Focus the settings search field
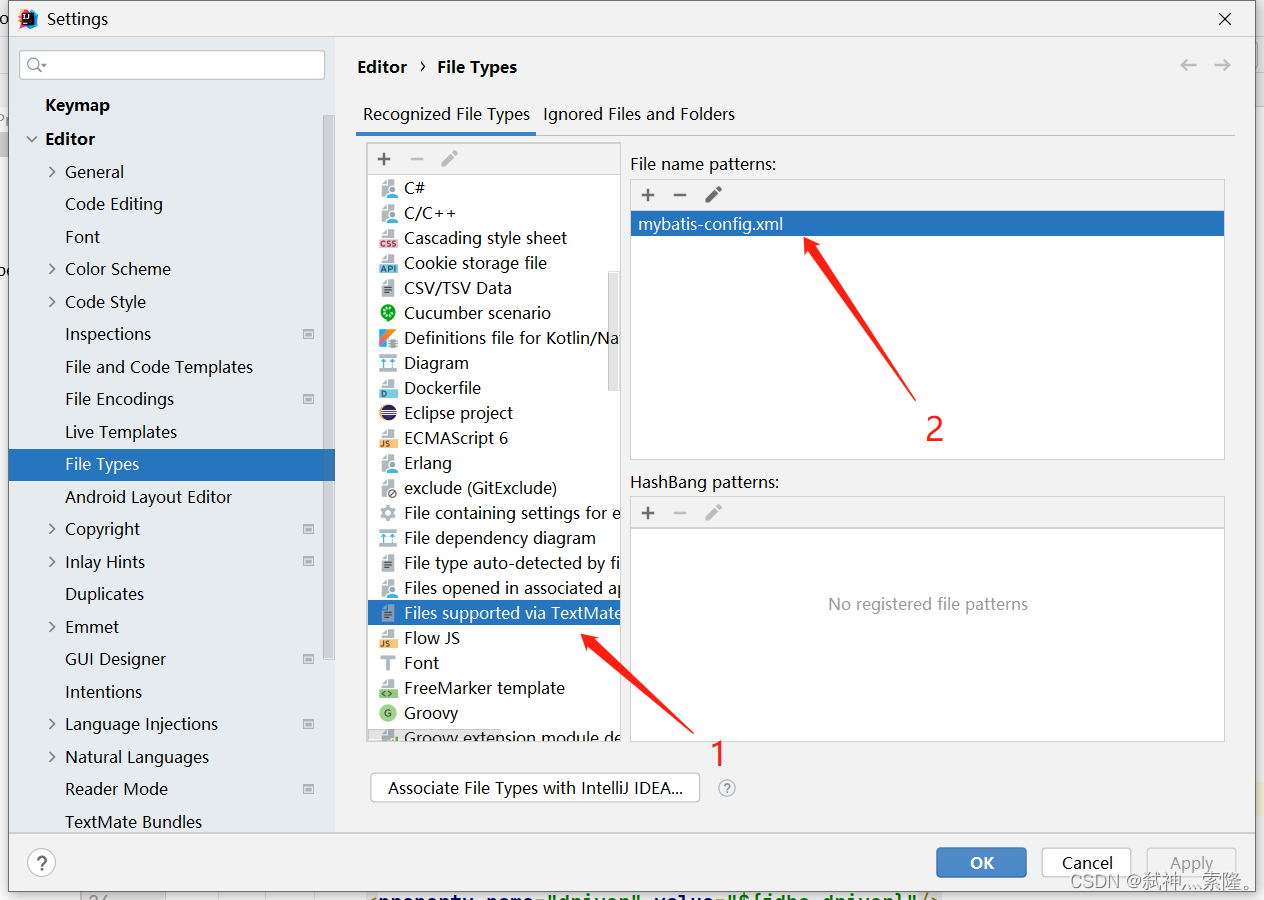 click(172, 65)
